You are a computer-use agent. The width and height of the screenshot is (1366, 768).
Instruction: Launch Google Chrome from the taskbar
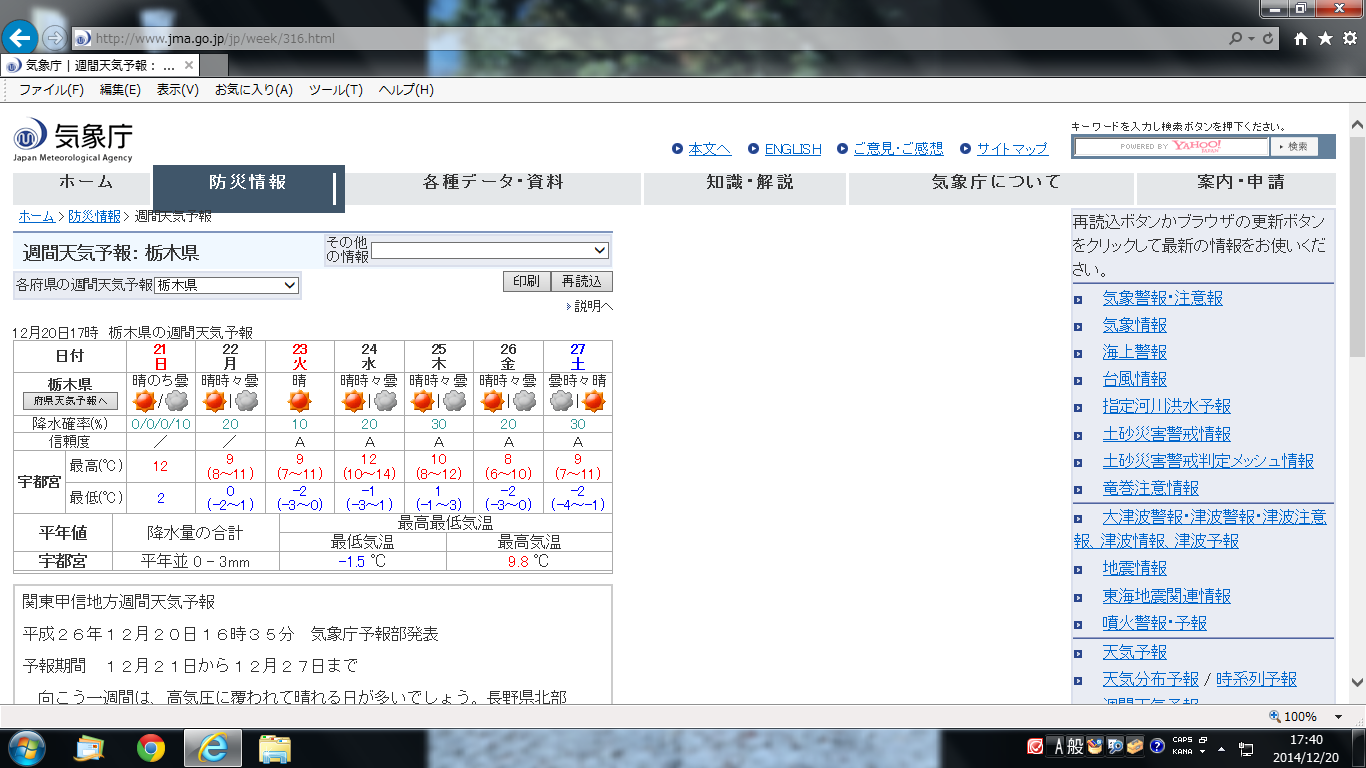[x=151, y=747]
